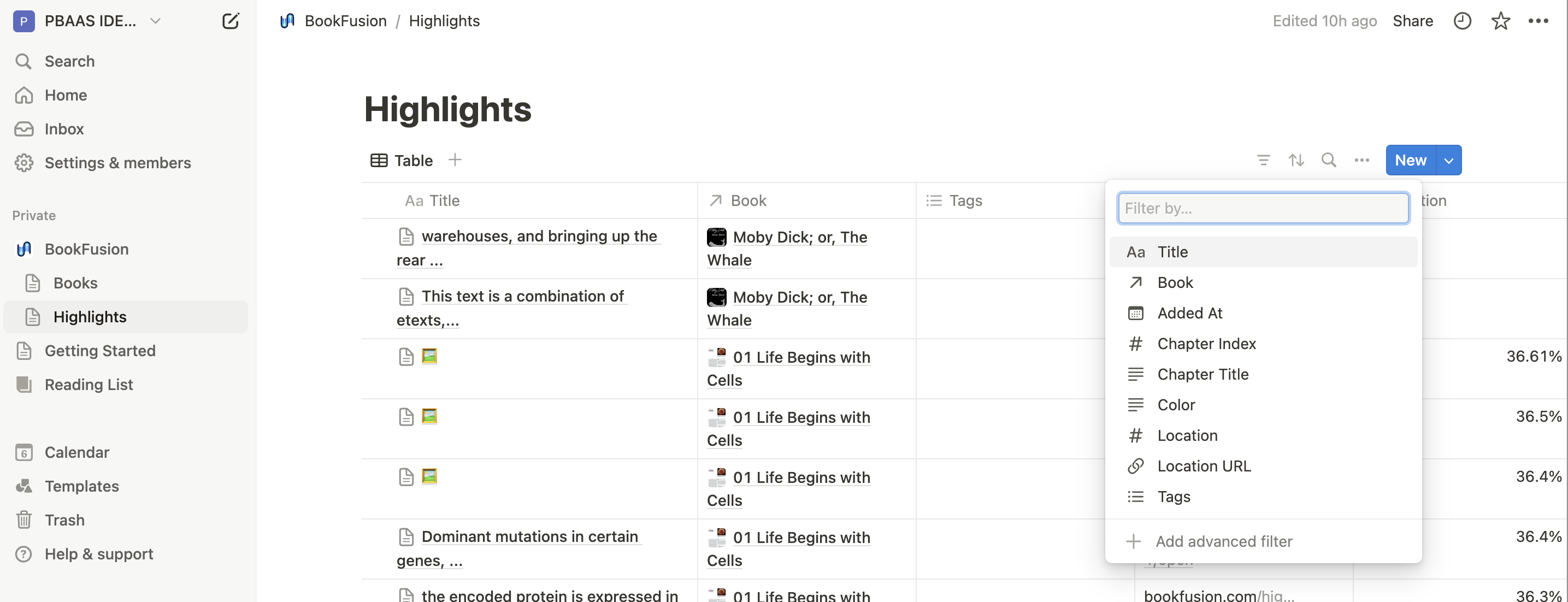Open the ••• view settings beside New
Image resolution: width=1568 pixels, height=602 pixels.
1361,160
